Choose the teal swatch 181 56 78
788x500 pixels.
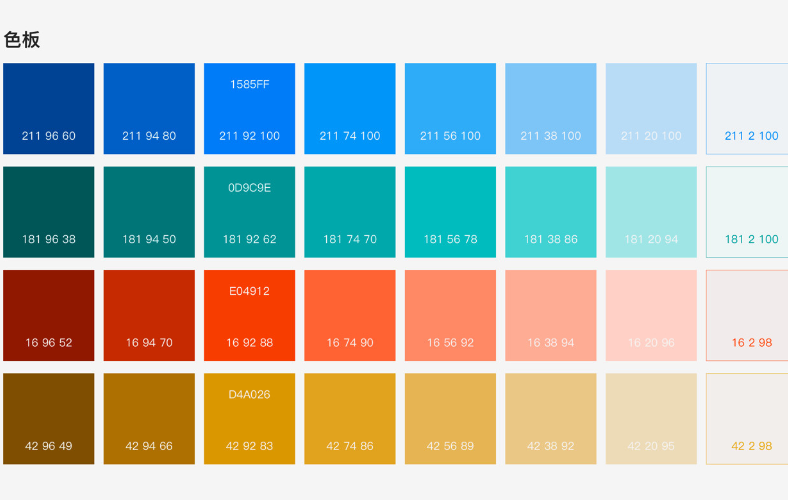(450, 212)
